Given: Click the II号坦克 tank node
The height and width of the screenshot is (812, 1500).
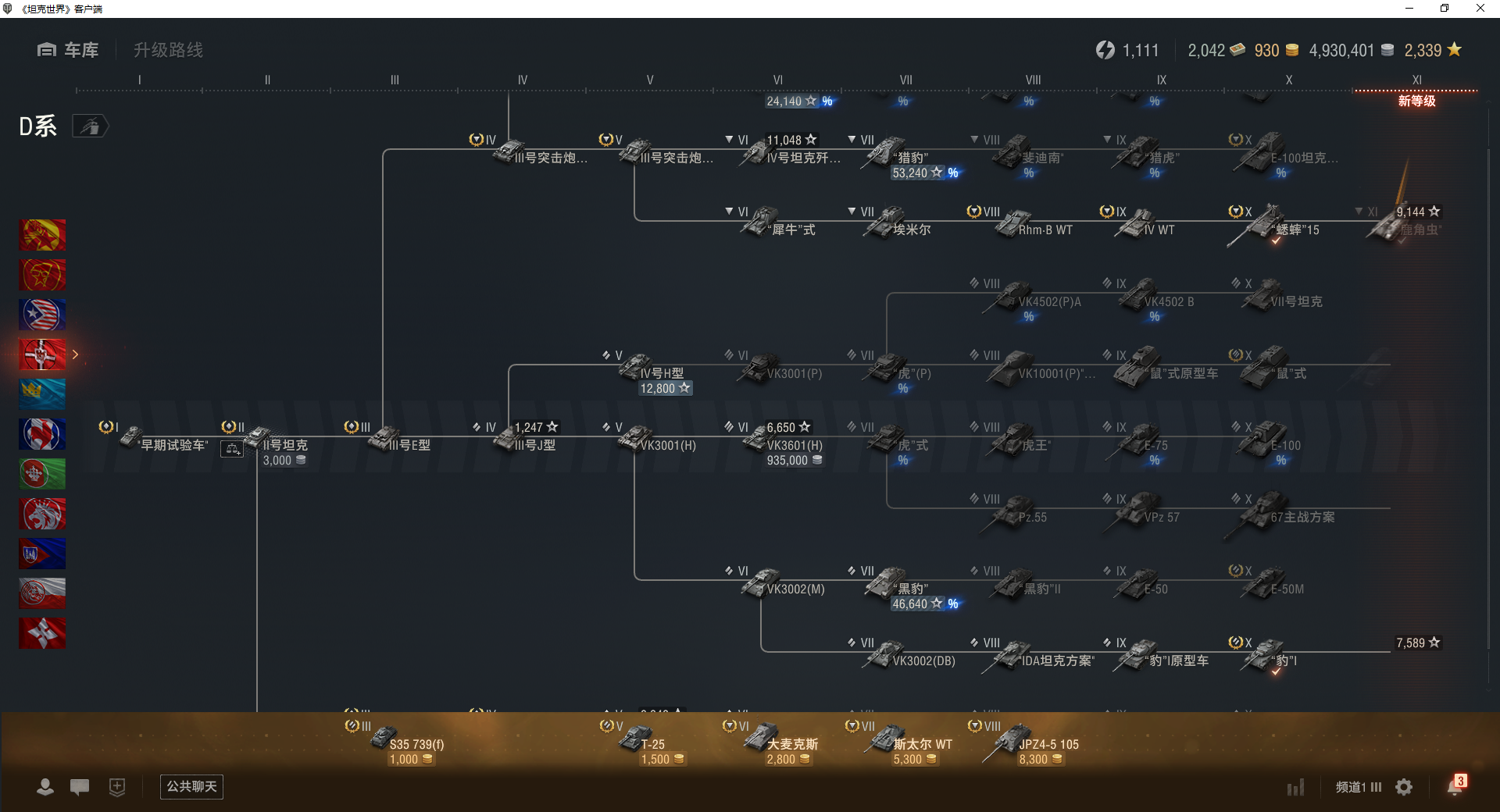Looking at the screenshot, I should coord(268,443).
